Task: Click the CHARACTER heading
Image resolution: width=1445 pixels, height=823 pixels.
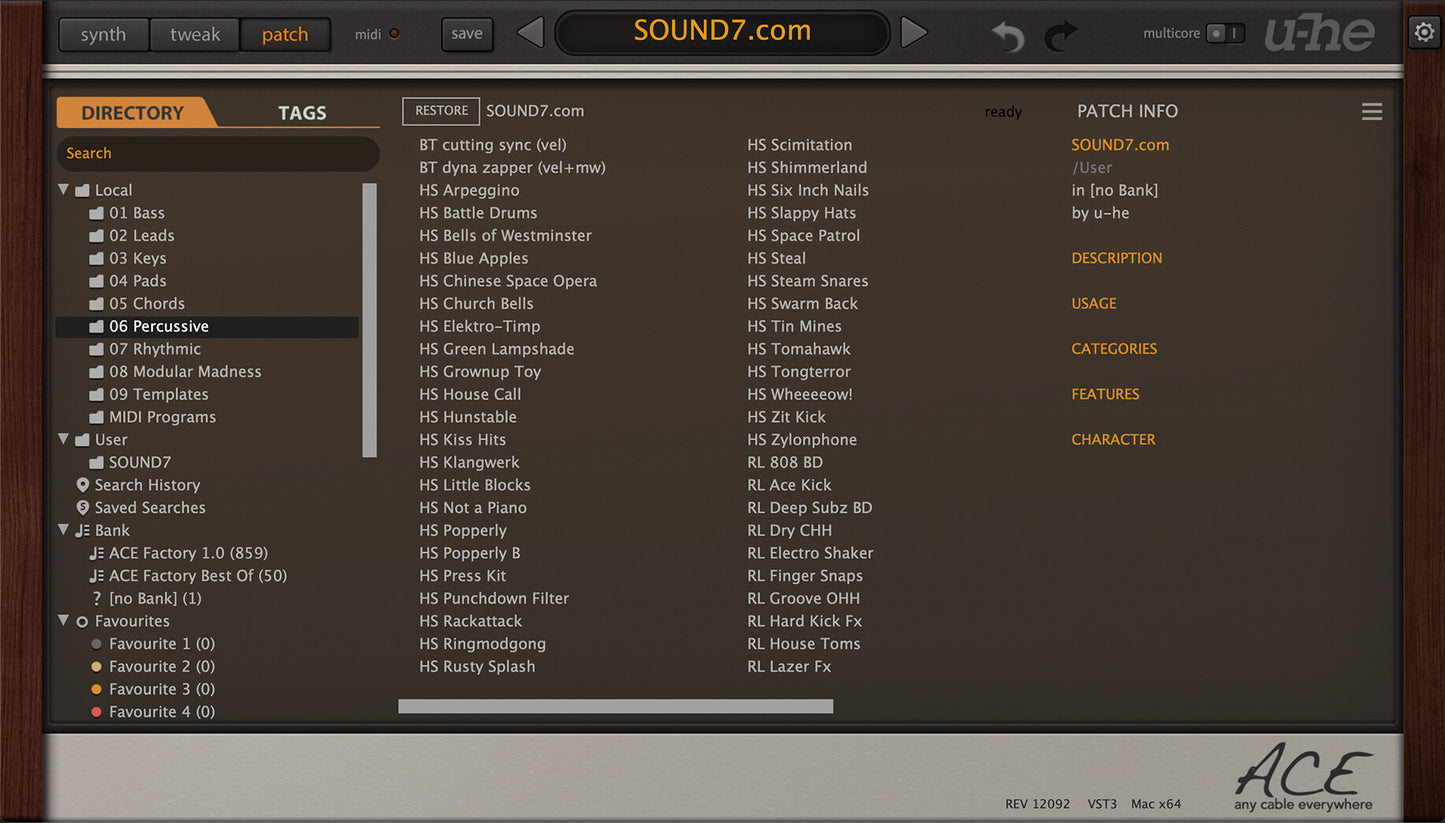Action: pos(1113,440)
